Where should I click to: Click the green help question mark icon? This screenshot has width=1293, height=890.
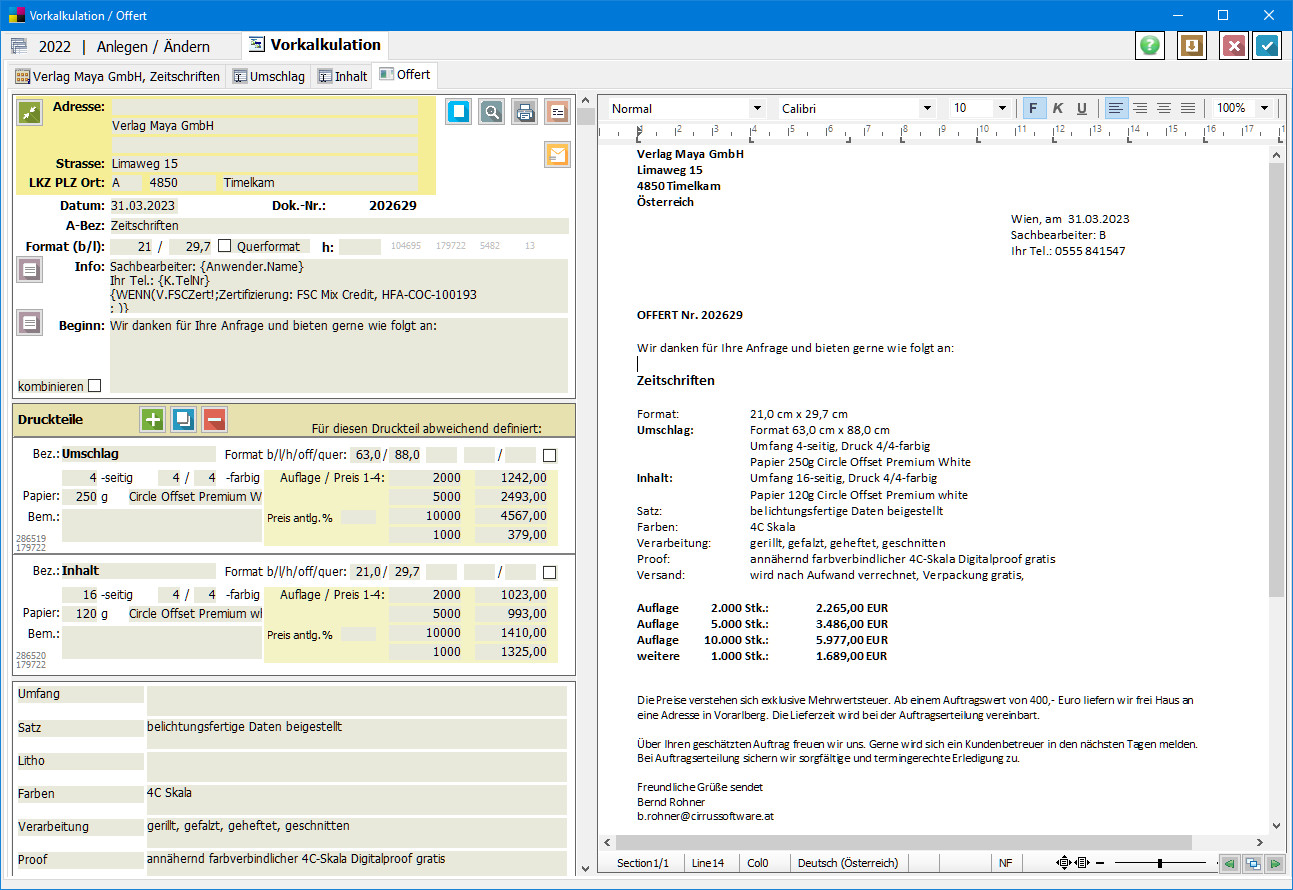click(1151, 46)
